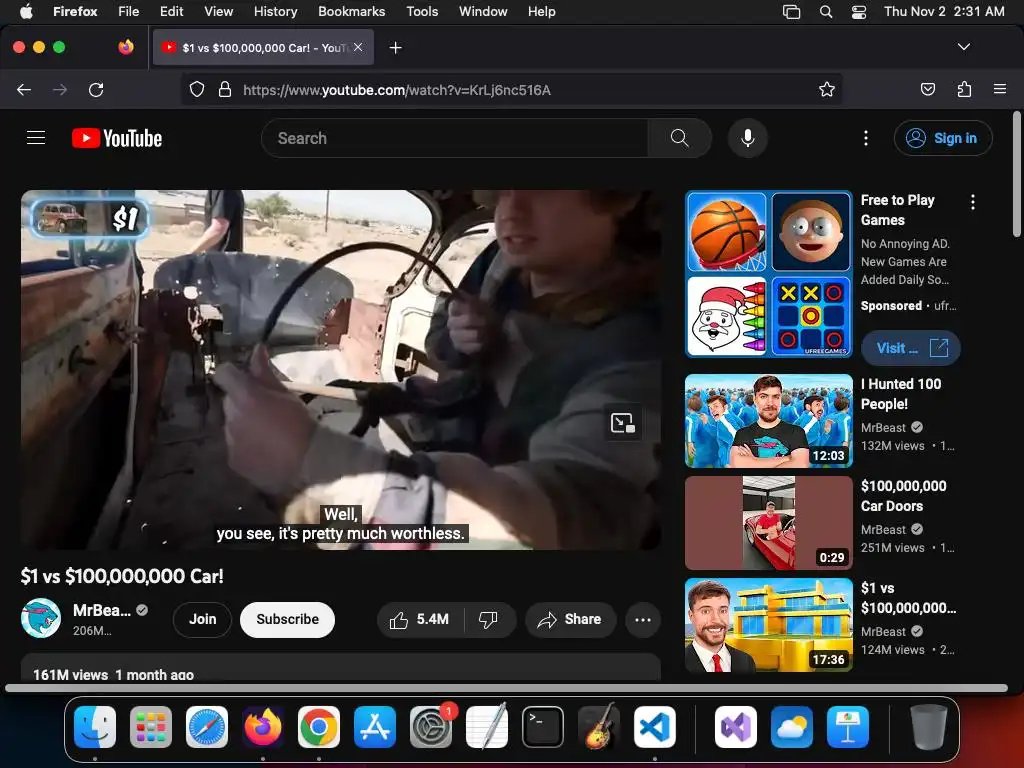Open the History menu
The width and height of the screenshot is (1024, 768).
pyautogui.click(x=275, y=12)
